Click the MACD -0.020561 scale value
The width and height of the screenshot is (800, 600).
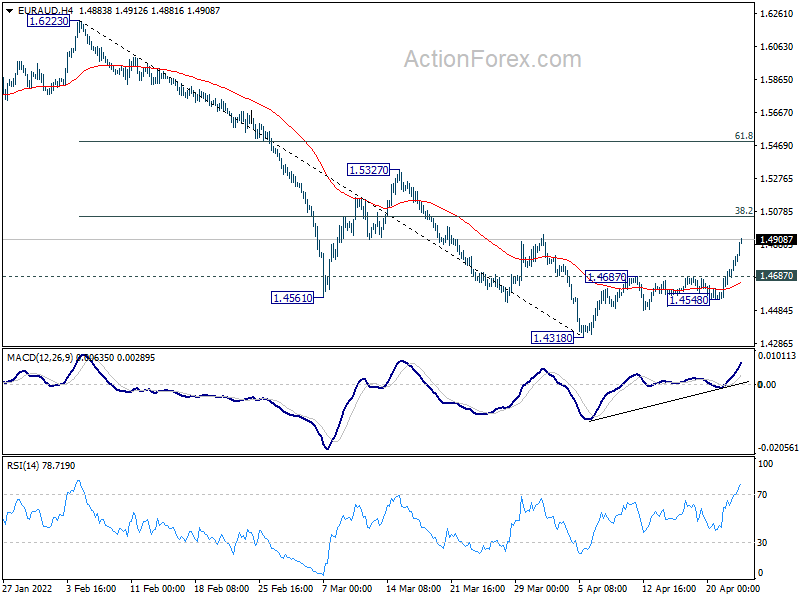[777, 447]
